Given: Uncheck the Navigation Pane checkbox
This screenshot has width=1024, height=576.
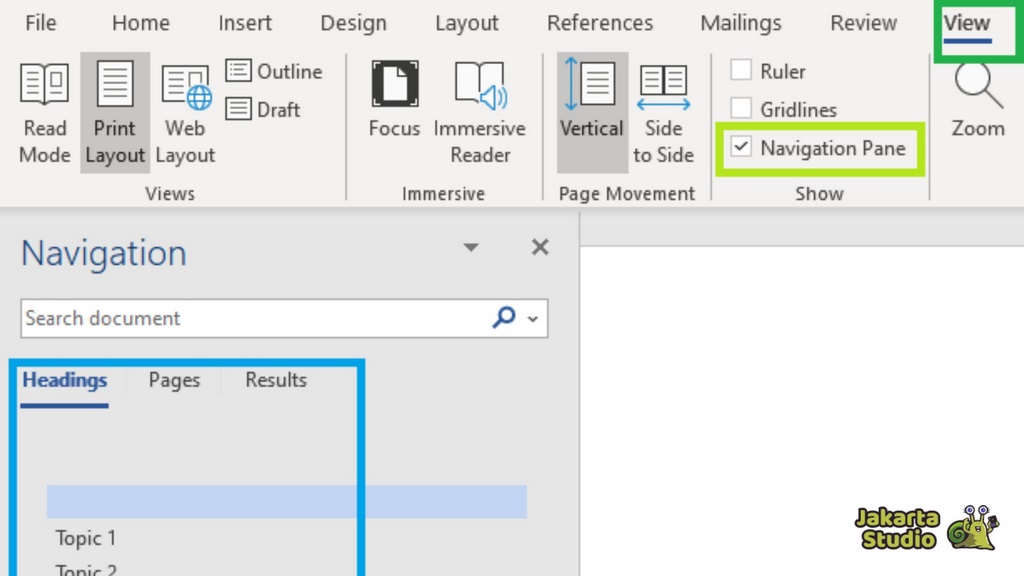Looking at the screenshot, I should tap(741, 148).
